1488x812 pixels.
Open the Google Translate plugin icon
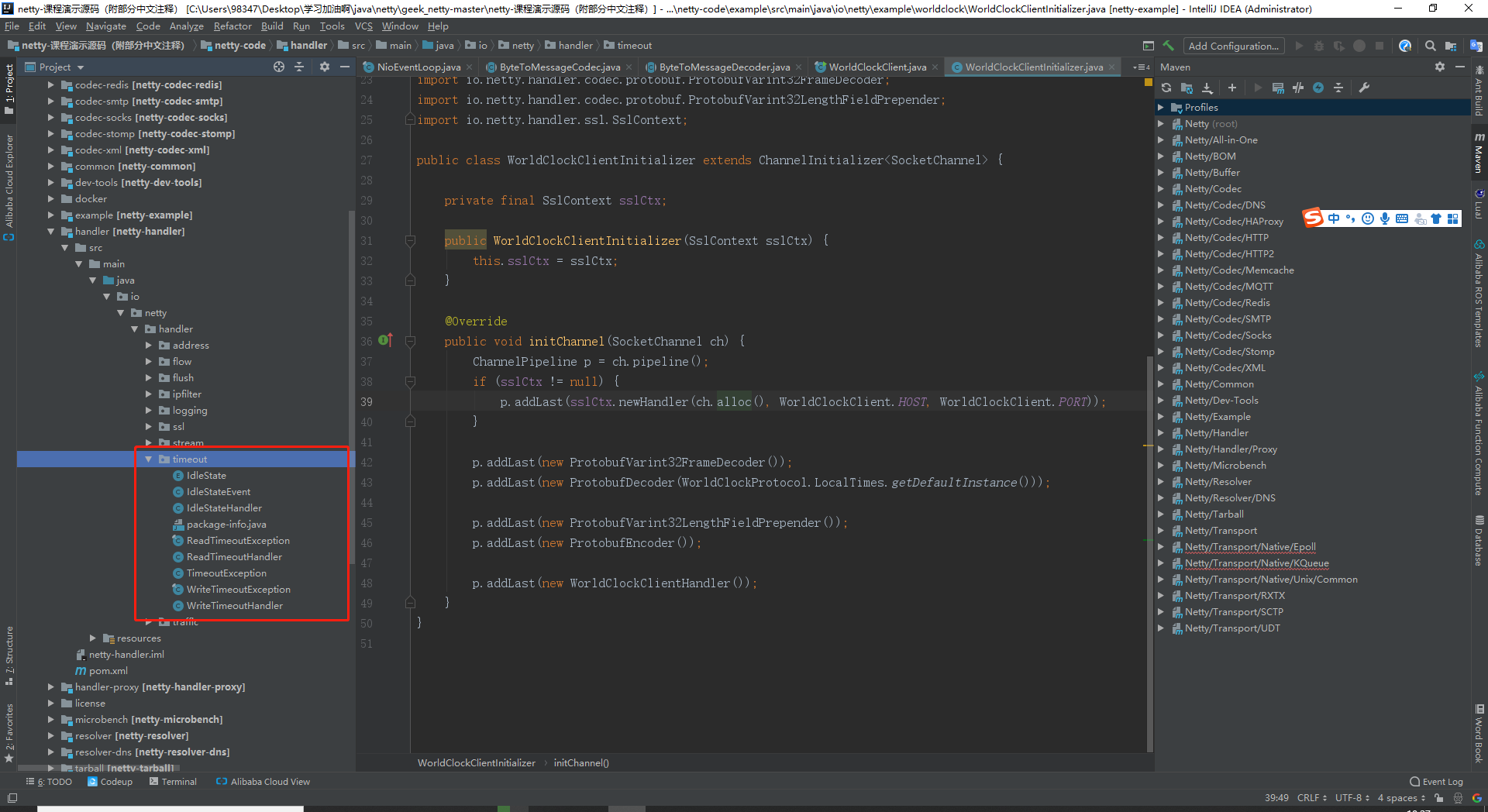(1476, 46)
